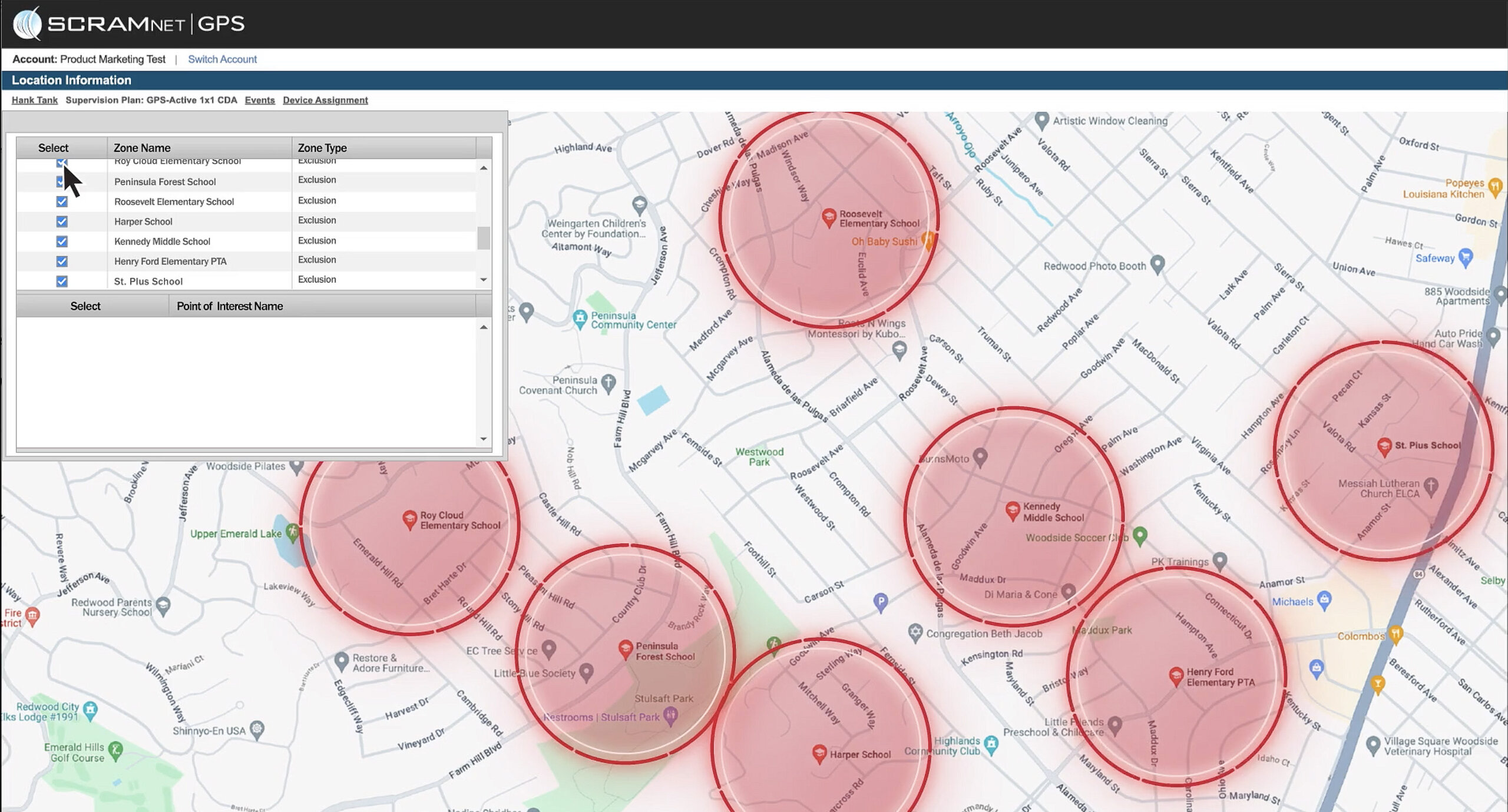Click the Messiah Lutheran Church marker

pyautogui.click(x=1431, y=486)
